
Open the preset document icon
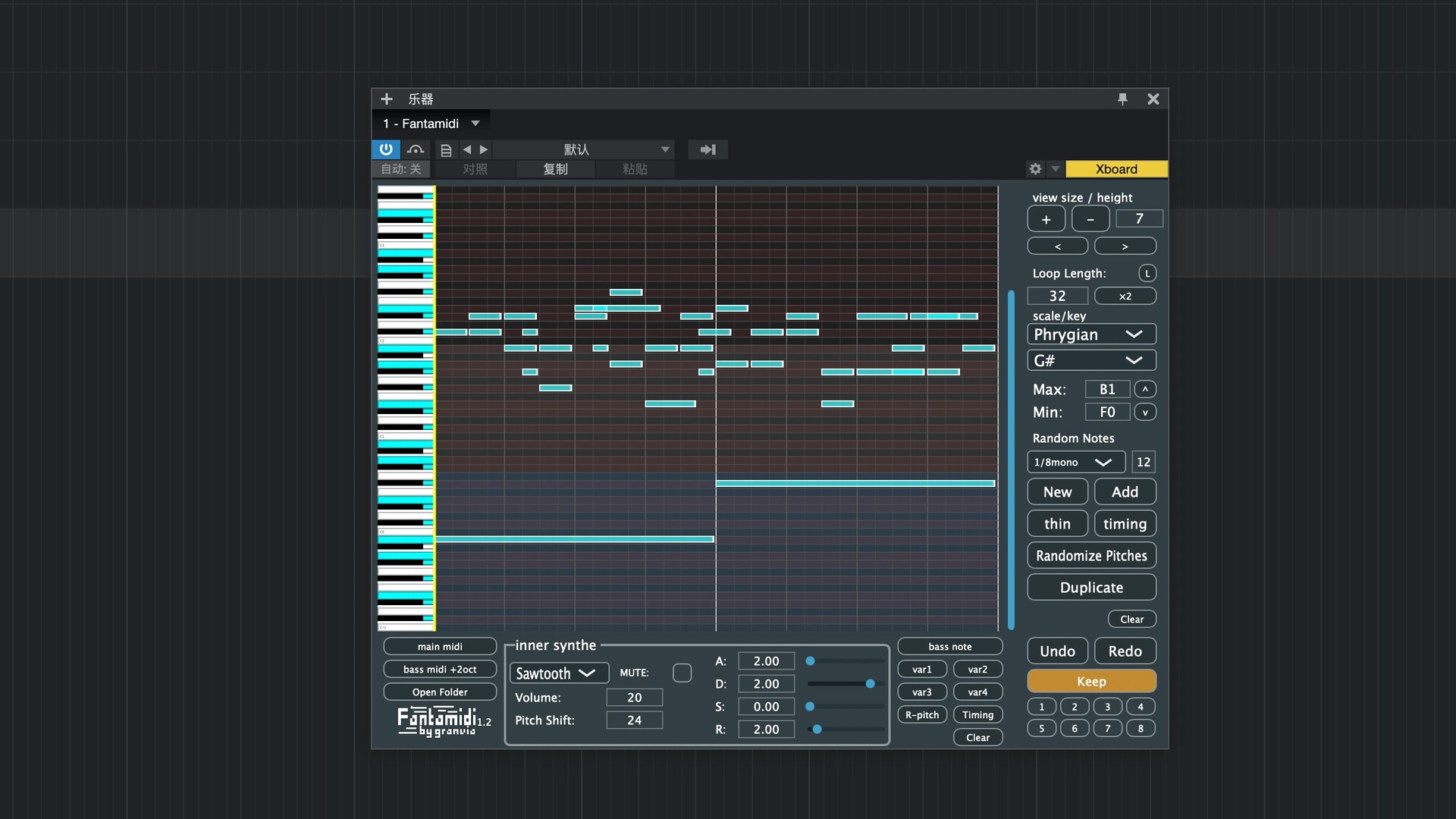tap(446, 150)
